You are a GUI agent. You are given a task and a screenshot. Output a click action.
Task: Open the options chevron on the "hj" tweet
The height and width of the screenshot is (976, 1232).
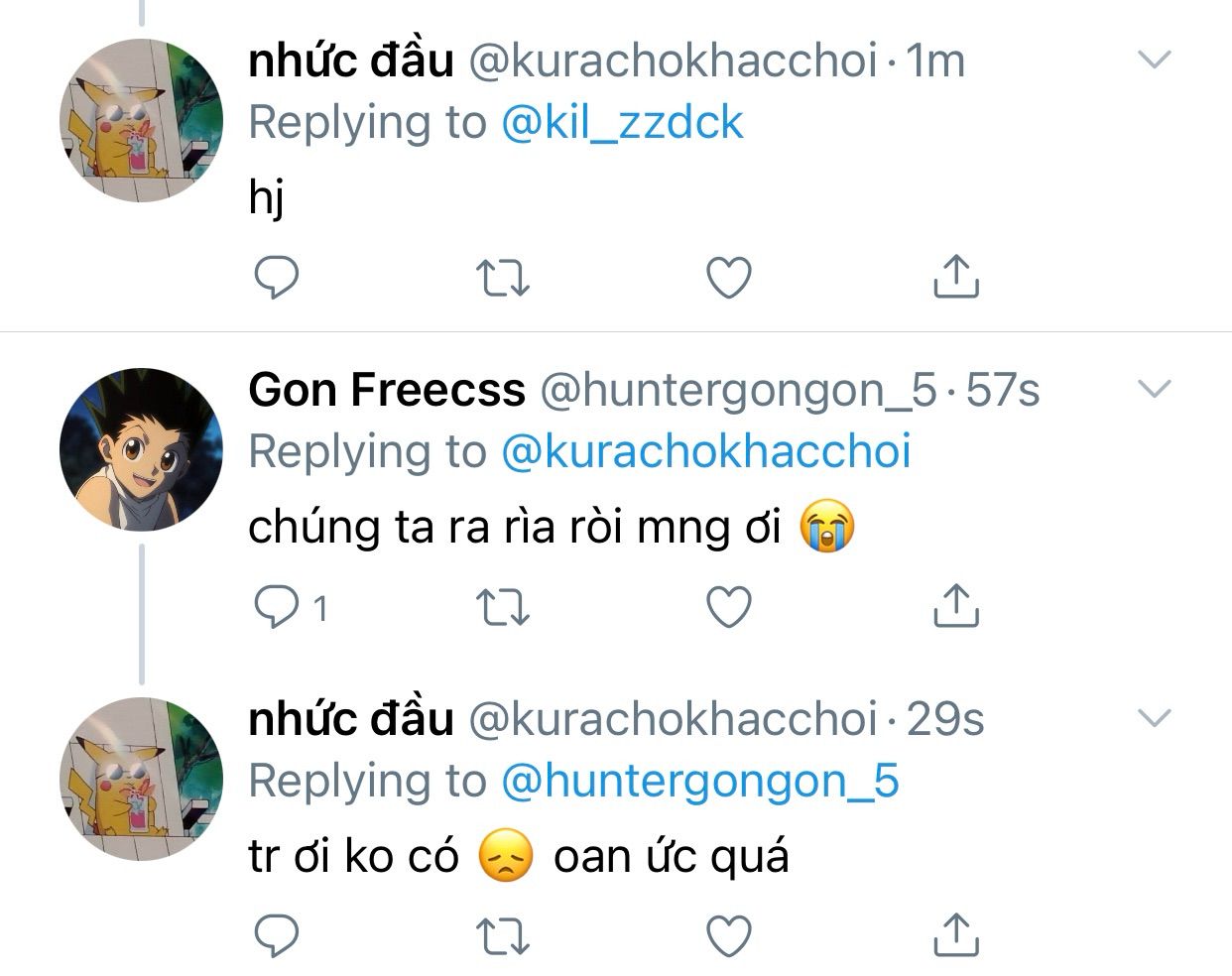click(x=1154, y=61)
